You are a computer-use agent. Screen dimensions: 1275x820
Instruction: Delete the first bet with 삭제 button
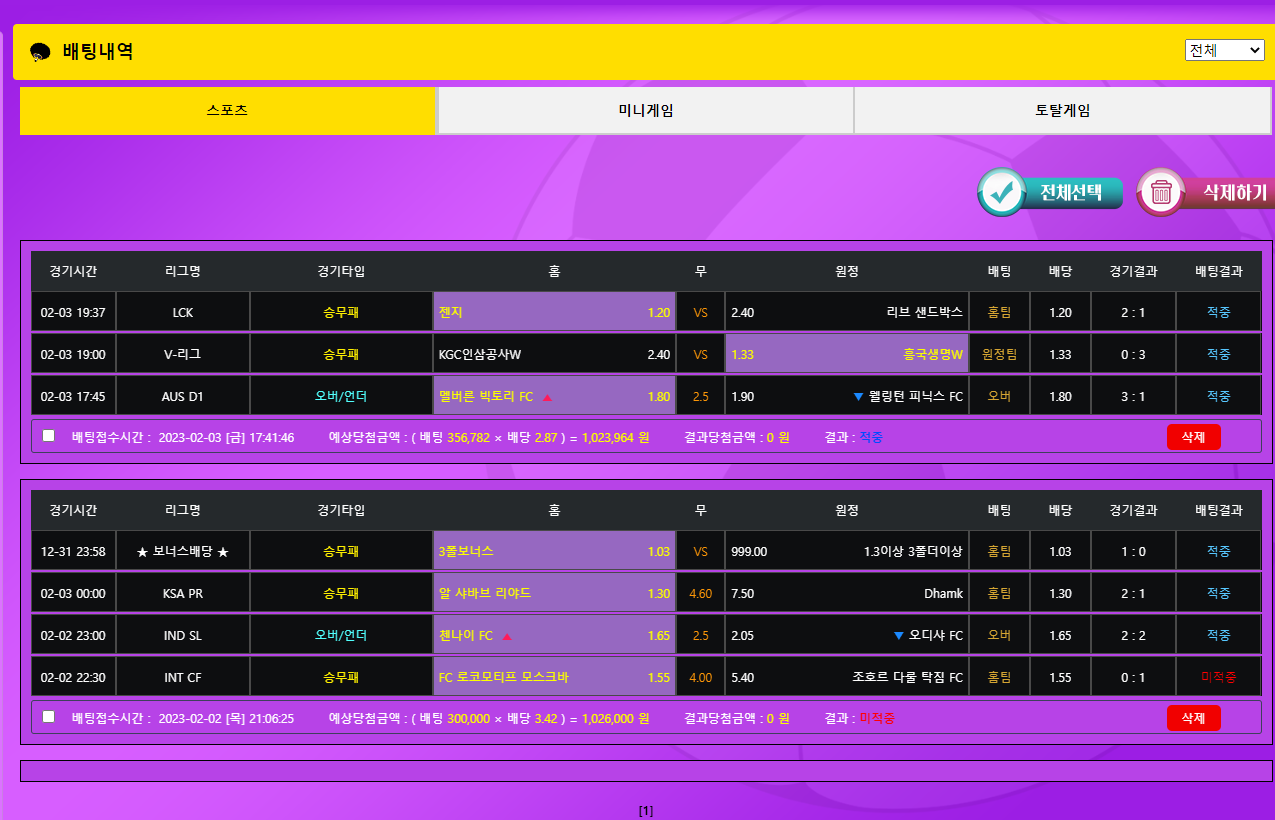pyautogui.click(x=1193, y=437)
